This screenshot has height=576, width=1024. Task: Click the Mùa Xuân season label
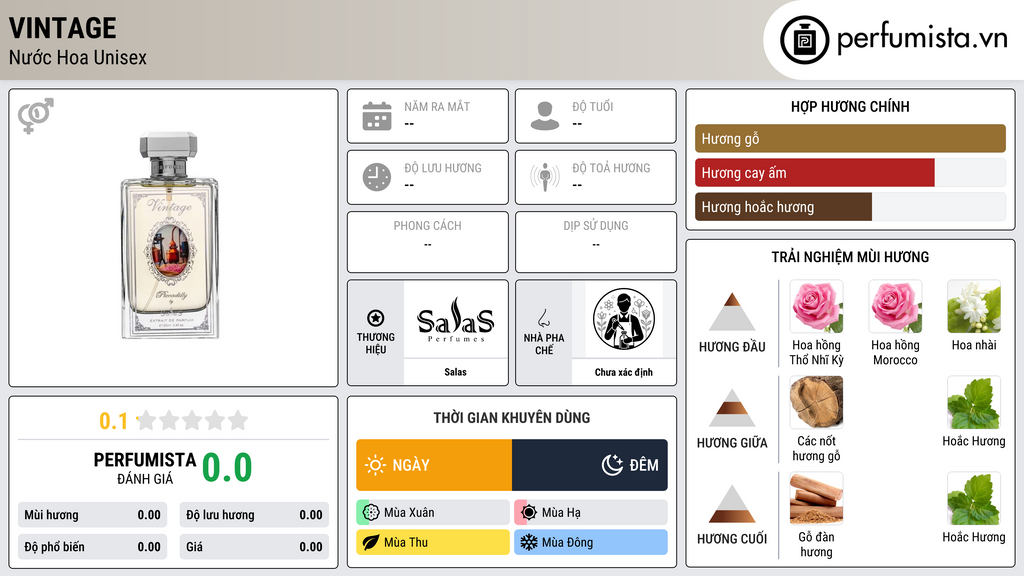pos(409,513)
